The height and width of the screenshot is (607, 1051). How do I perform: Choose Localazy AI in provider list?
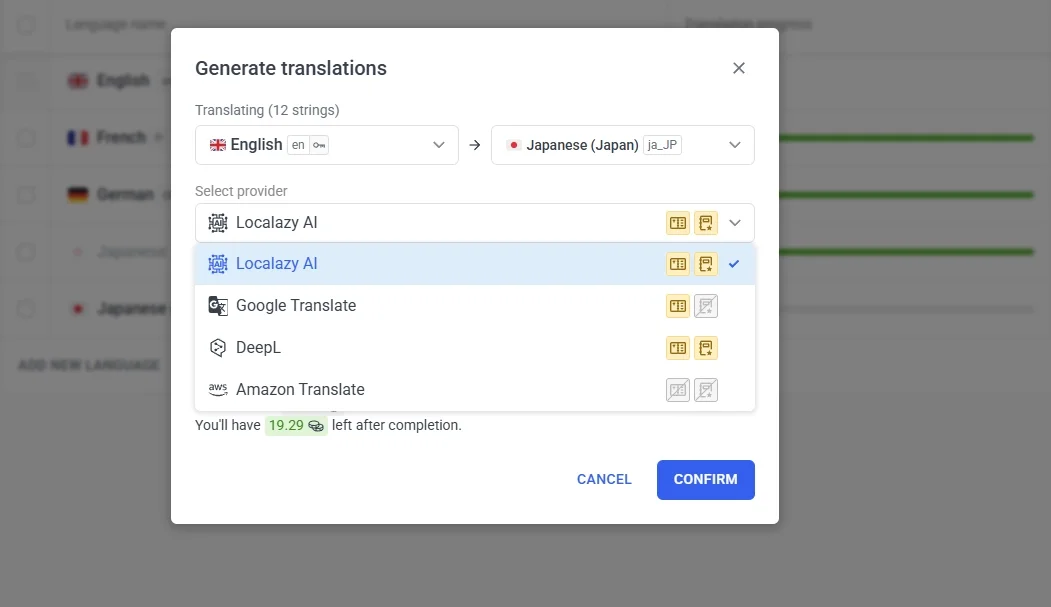475,264
